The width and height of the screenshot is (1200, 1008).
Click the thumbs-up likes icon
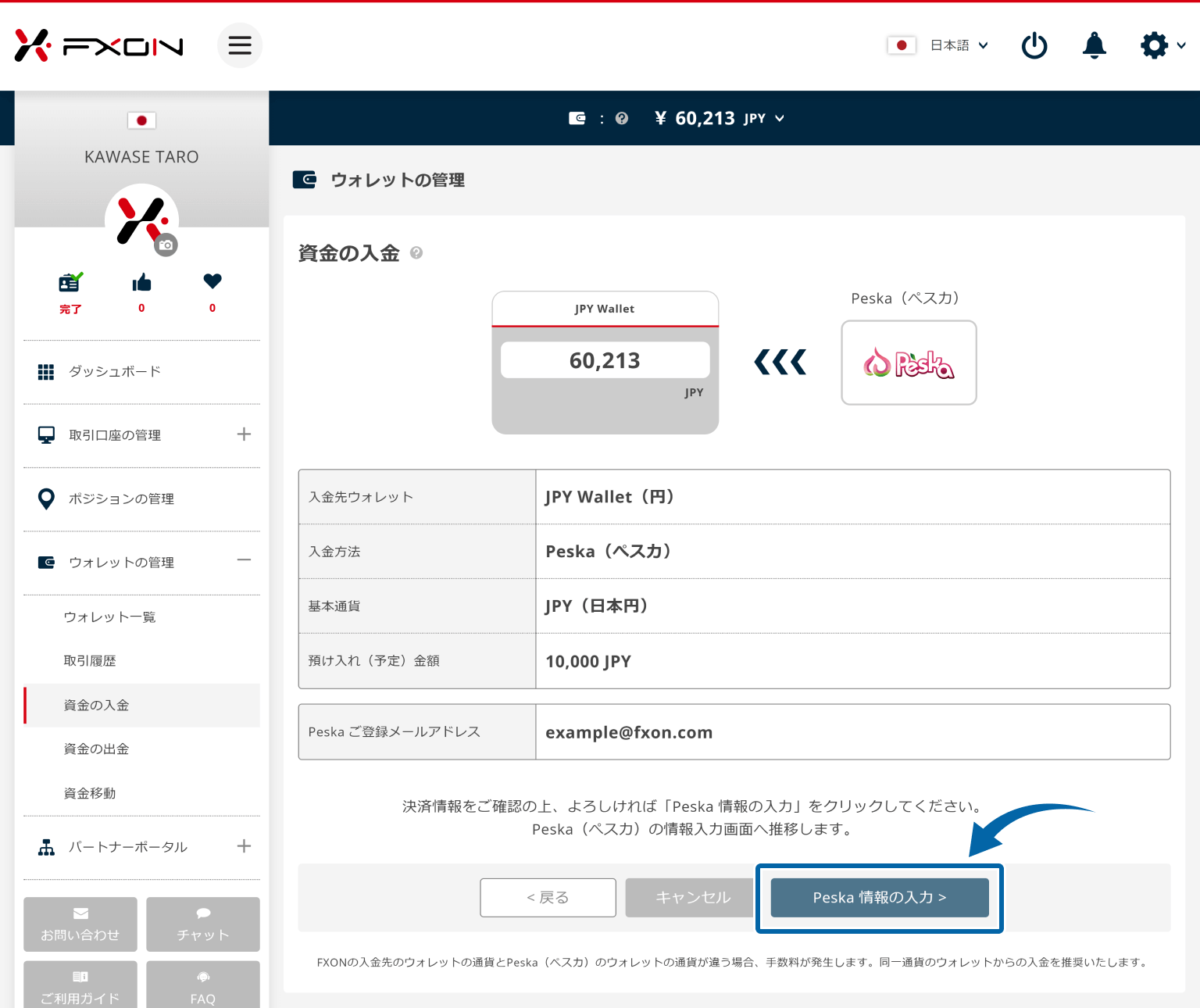point(141,283)
